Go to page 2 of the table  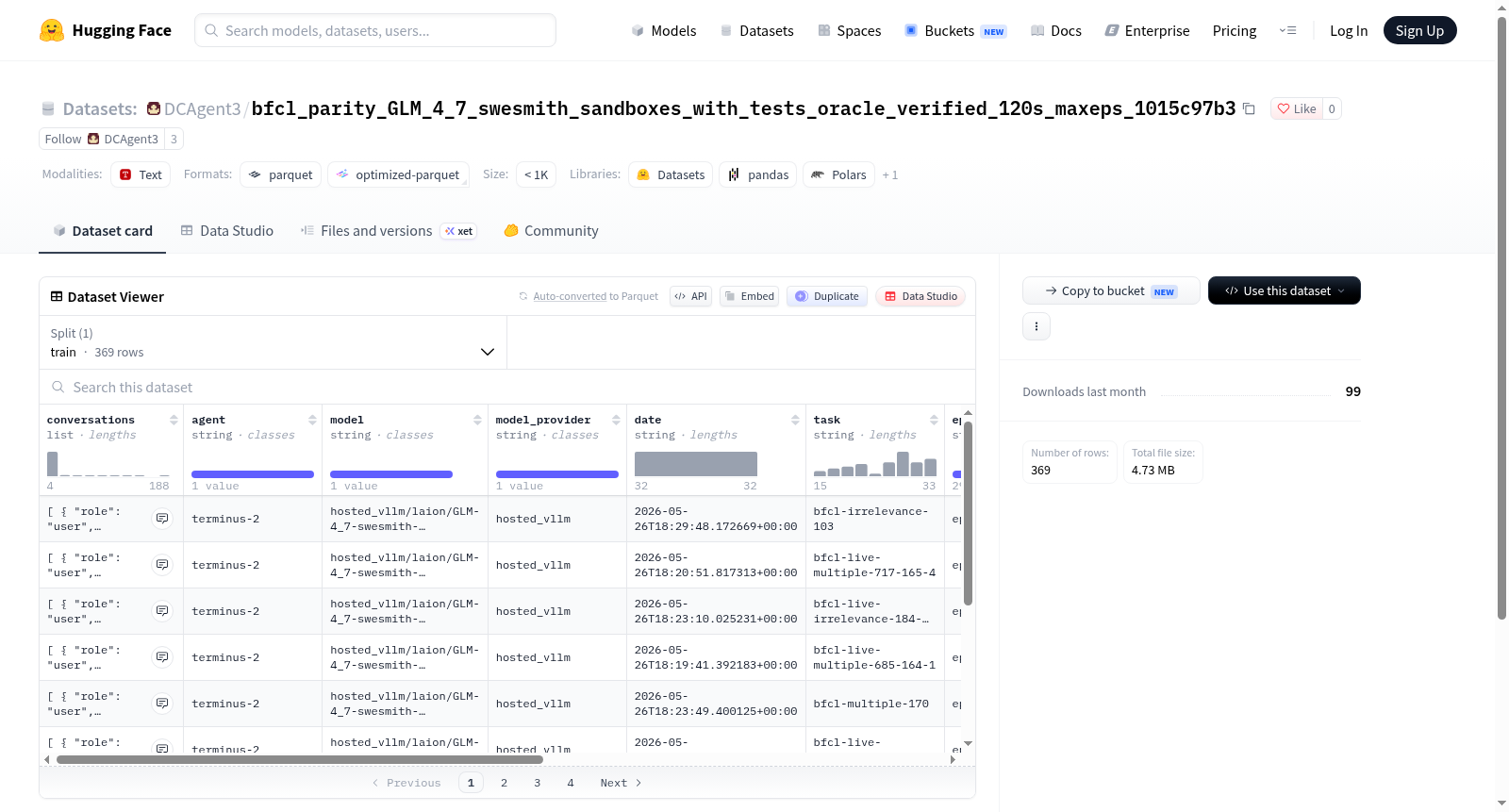coord(504,783)
